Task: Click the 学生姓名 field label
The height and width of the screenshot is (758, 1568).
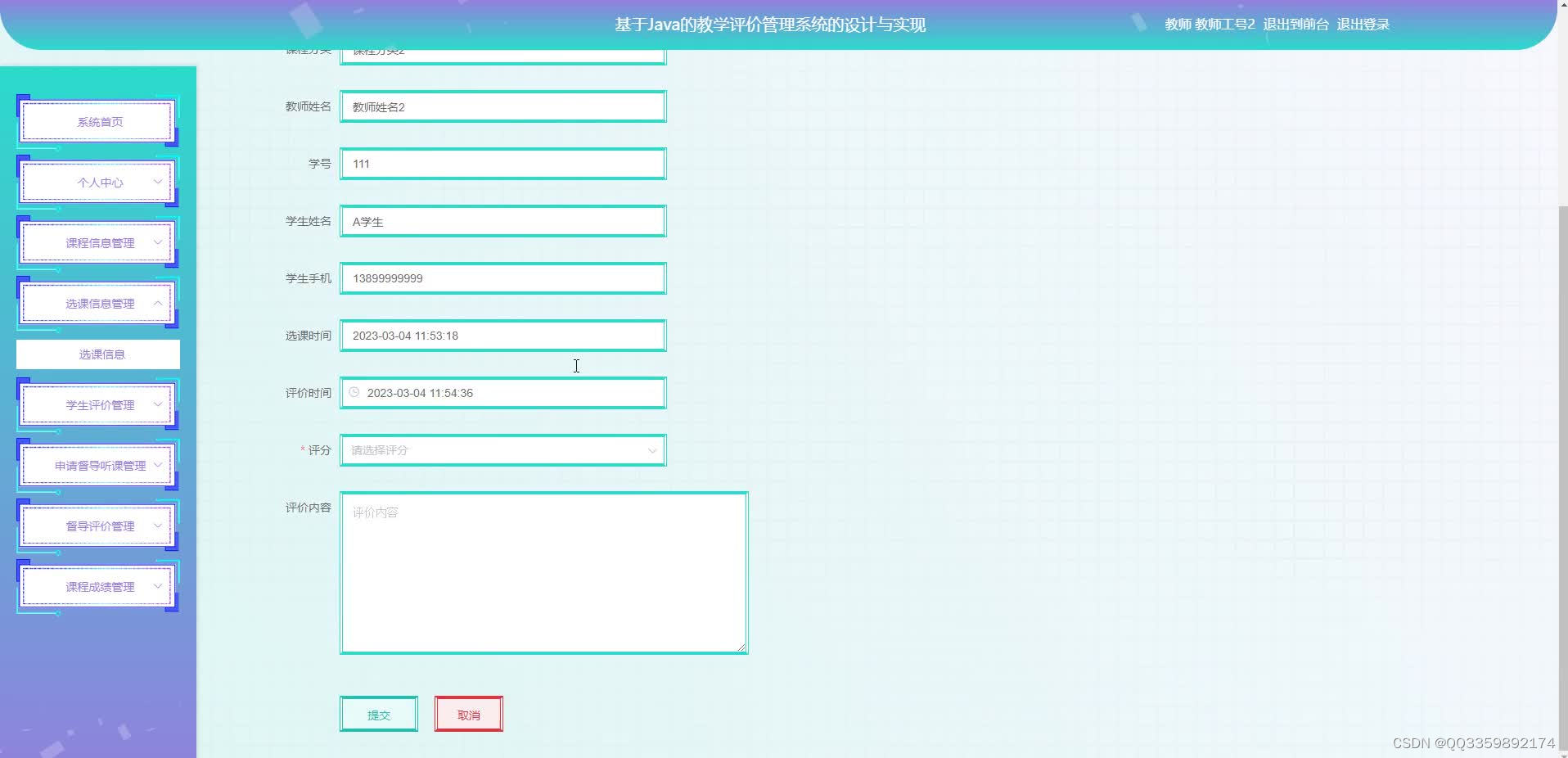Action: pyautogui.click(x=308, y=221)
